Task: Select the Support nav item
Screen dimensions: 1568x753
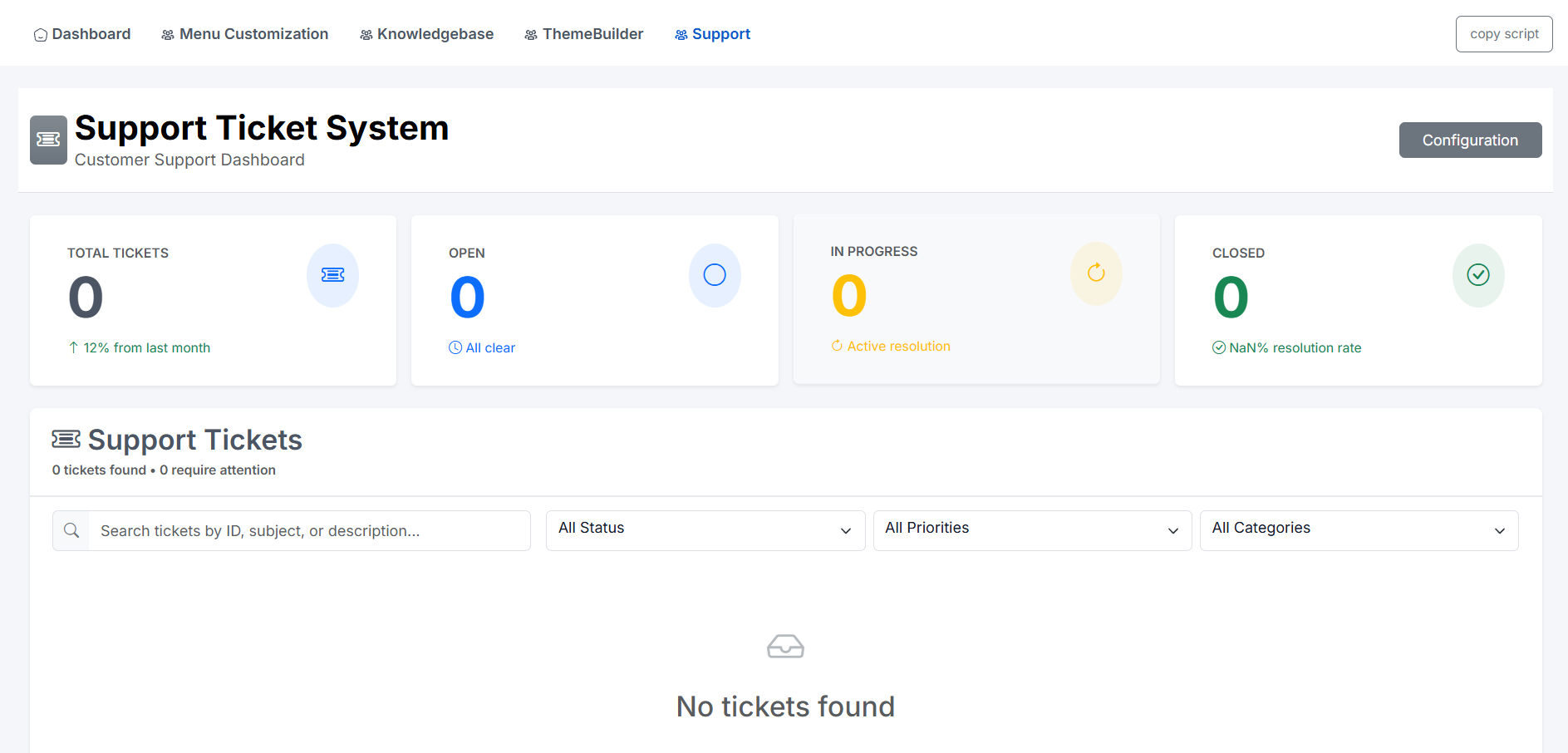Action: 713,34
